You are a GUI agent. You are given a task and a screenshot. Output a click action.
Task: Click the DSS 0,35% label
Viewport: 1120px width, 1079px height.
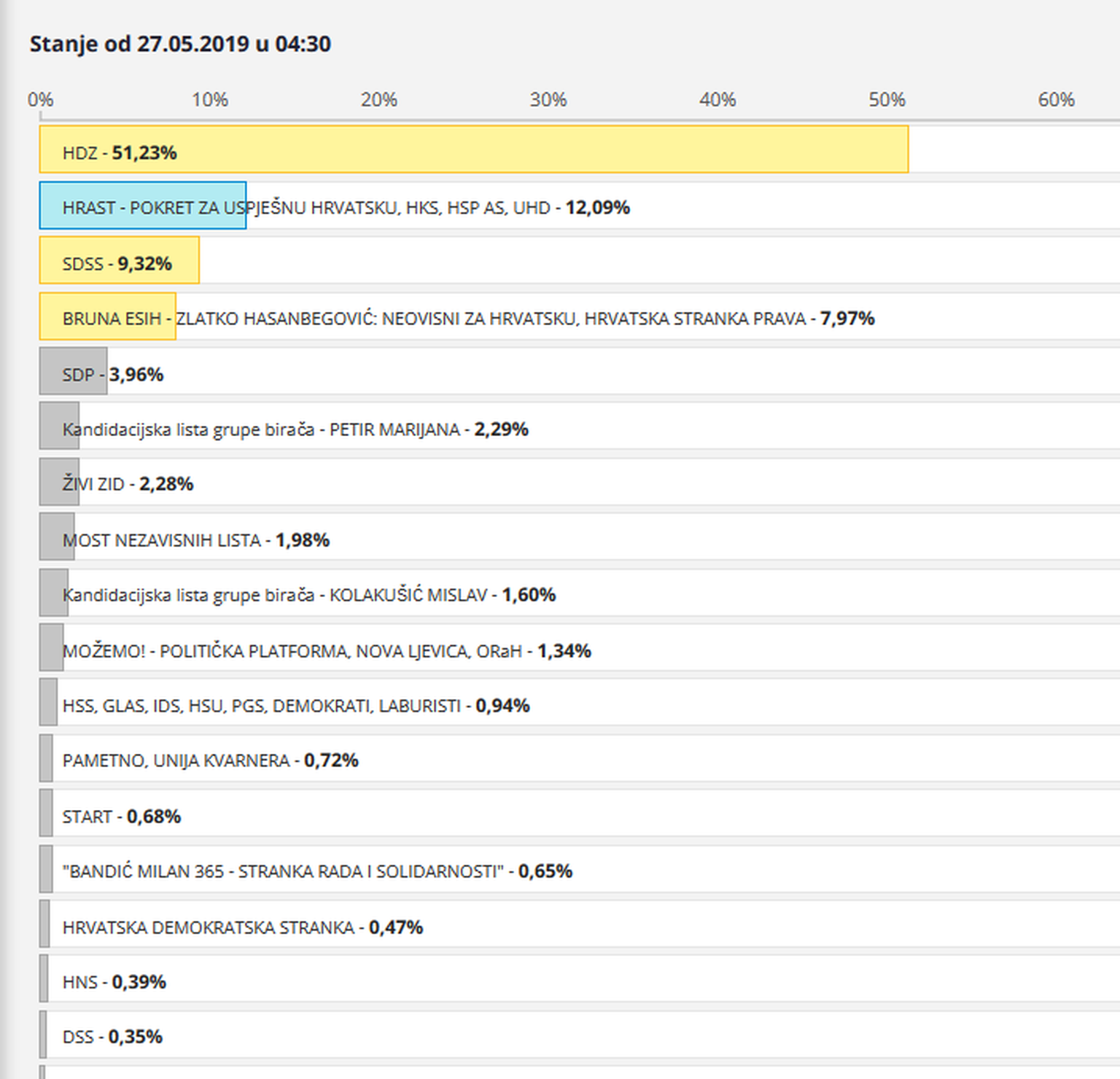(112, 1037)
